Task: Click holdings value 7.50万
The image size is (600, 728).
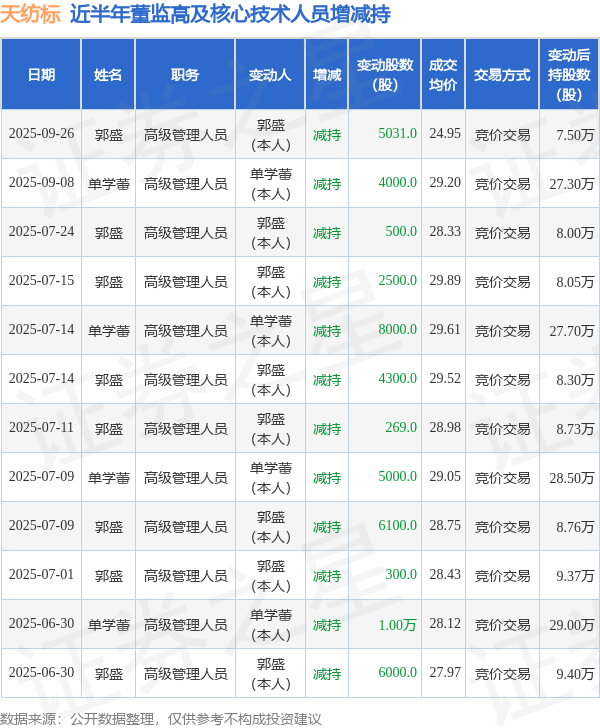Action: [575, 135]
